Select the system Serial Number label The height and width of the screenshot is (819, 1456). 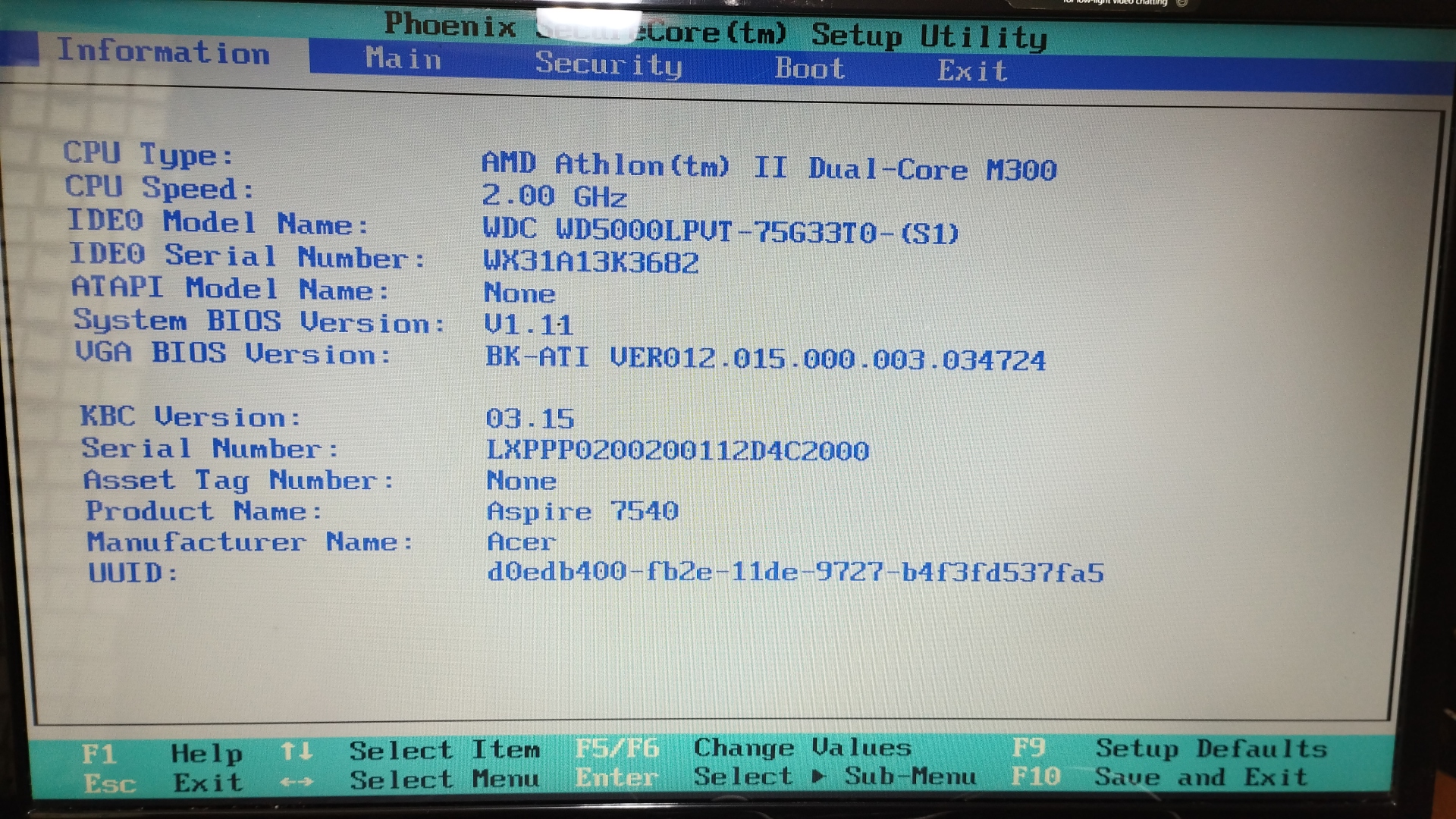pos(210,448)
